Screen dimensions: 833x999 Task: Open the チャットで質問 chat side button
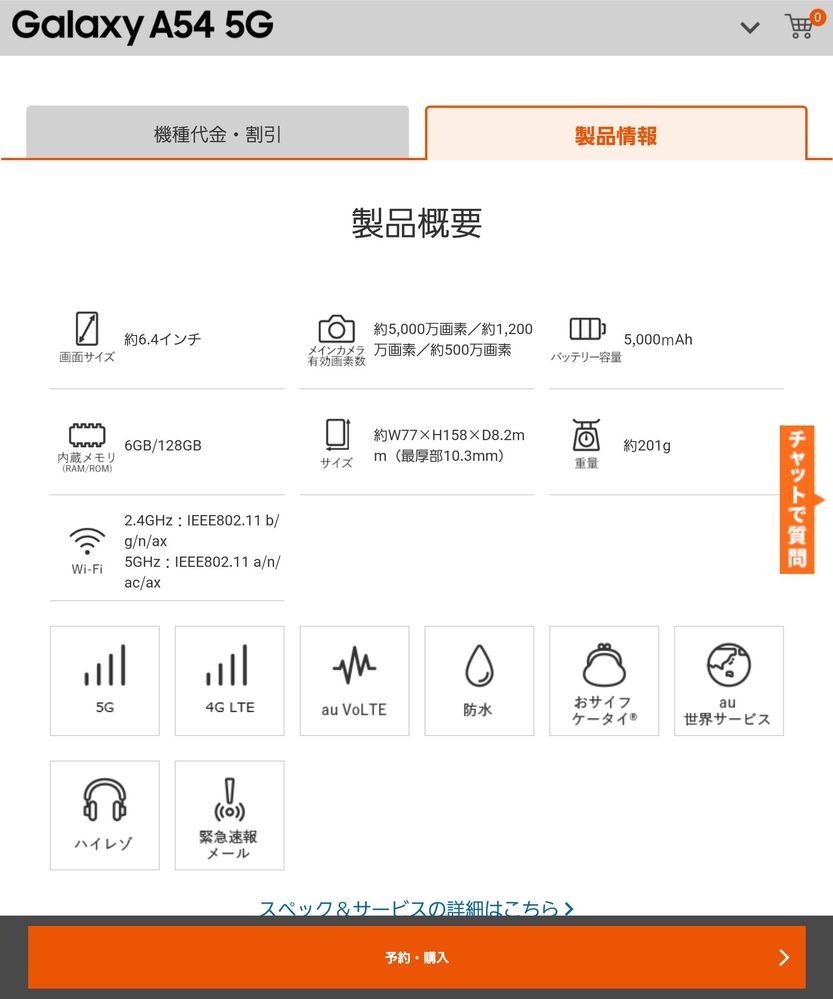(798, 500)
